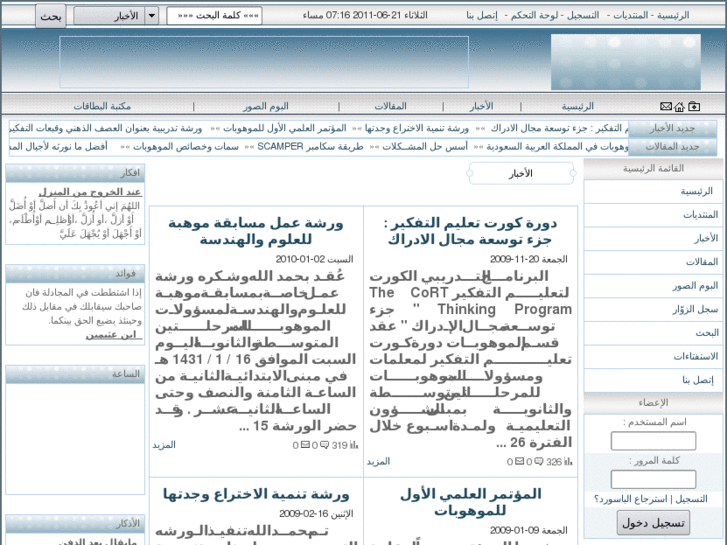Select المقالات in the horizontal navigation bar
727x545 pixels.
pyautogui.click(x=390, y=106)
